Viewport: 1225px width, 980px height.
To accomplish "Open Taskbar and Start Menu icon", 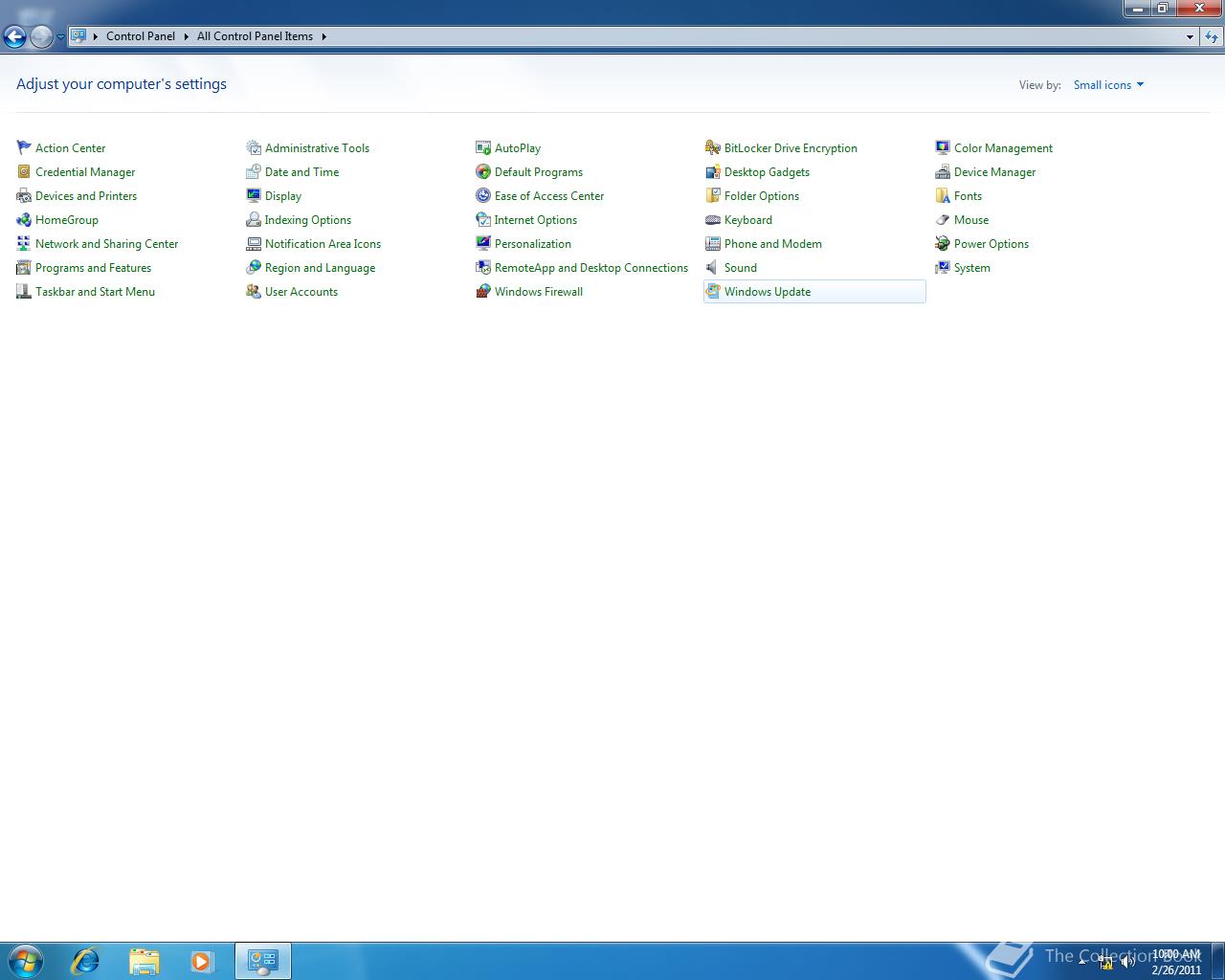I will tap(24, 291).
